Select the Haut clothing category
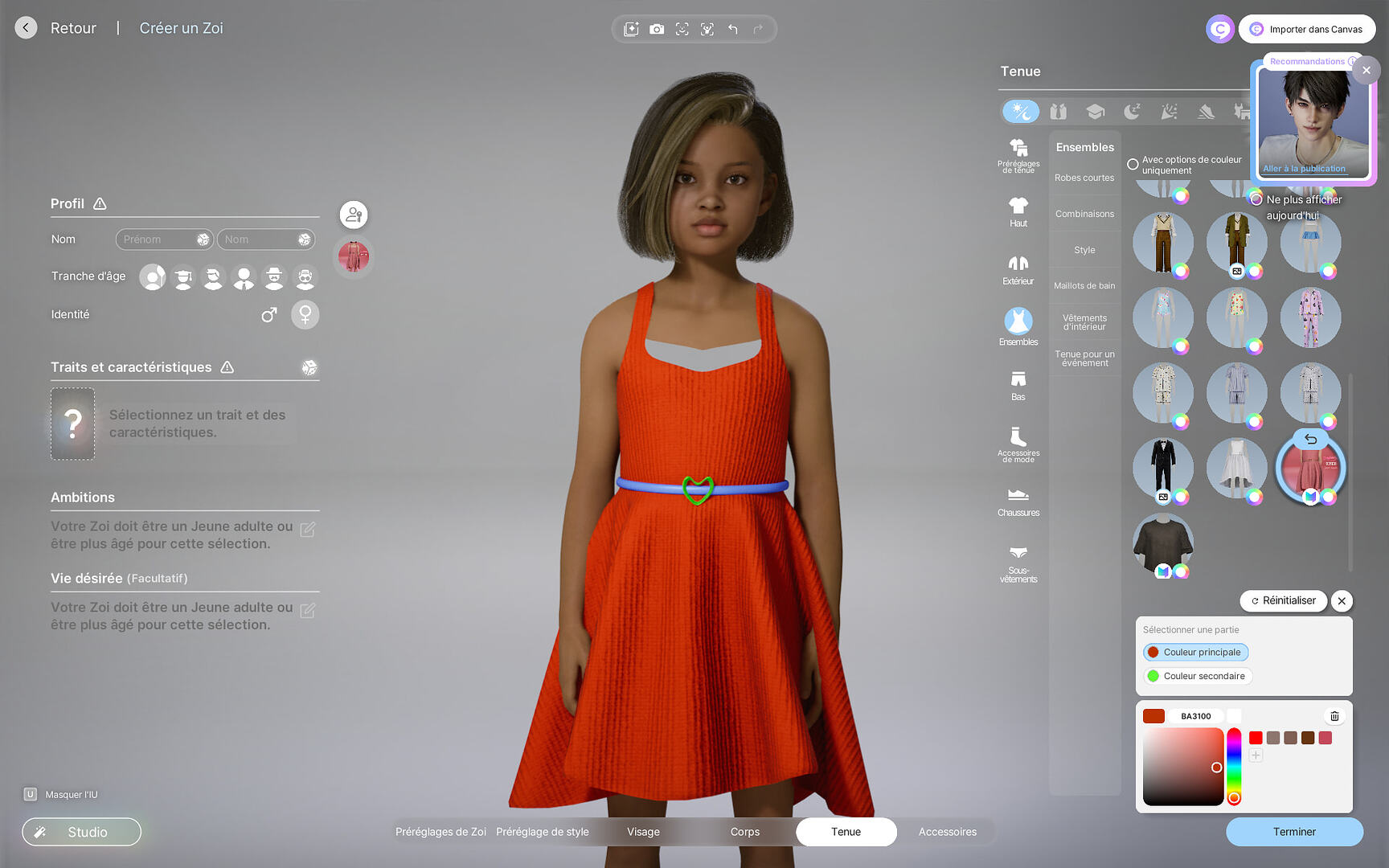 point(1018,211)
